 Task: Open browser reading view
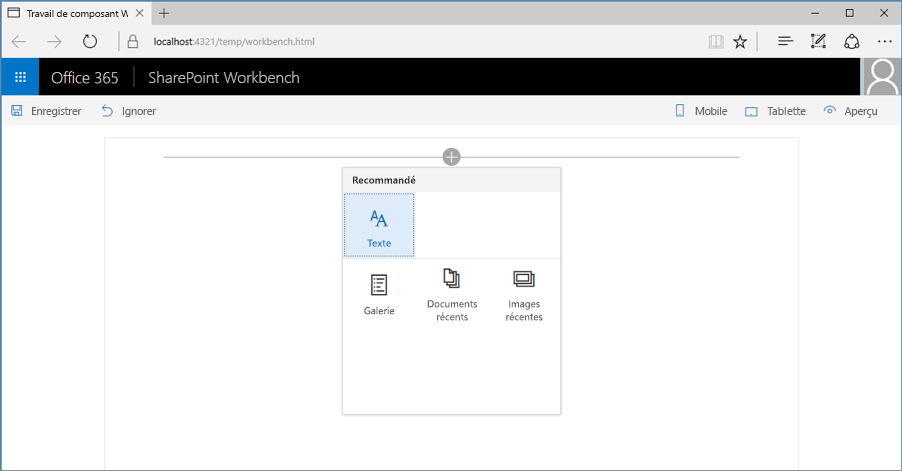point(716,41)
